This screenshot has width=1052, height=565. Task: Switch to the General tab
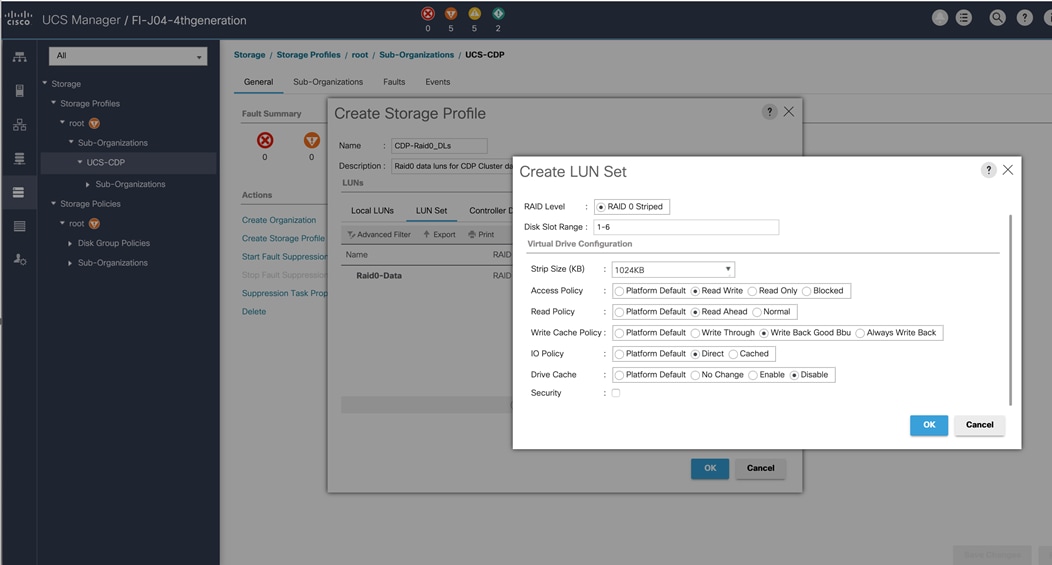click(x=258, y=82)
